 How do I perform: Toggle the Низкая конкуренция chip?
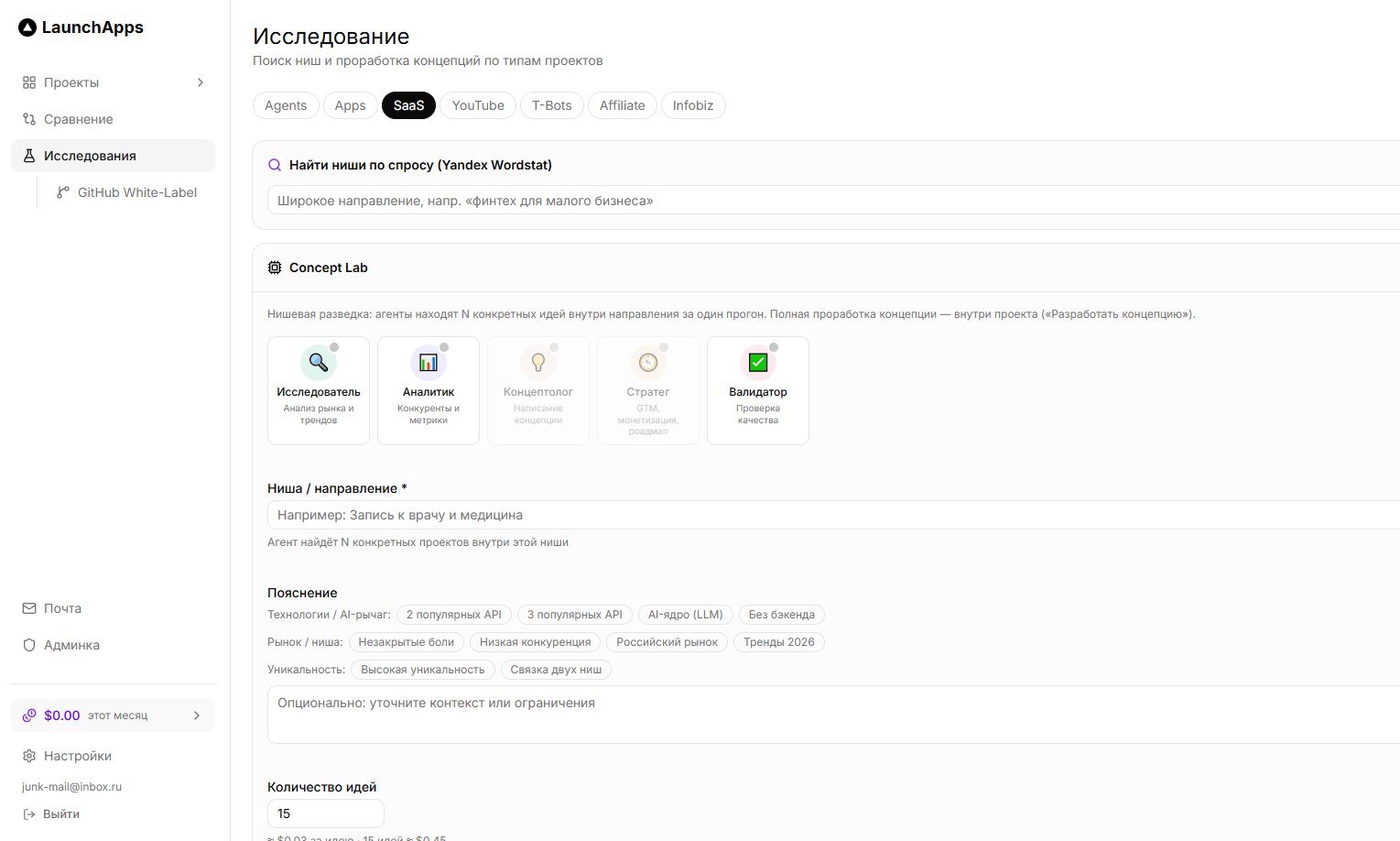[536, 642]
